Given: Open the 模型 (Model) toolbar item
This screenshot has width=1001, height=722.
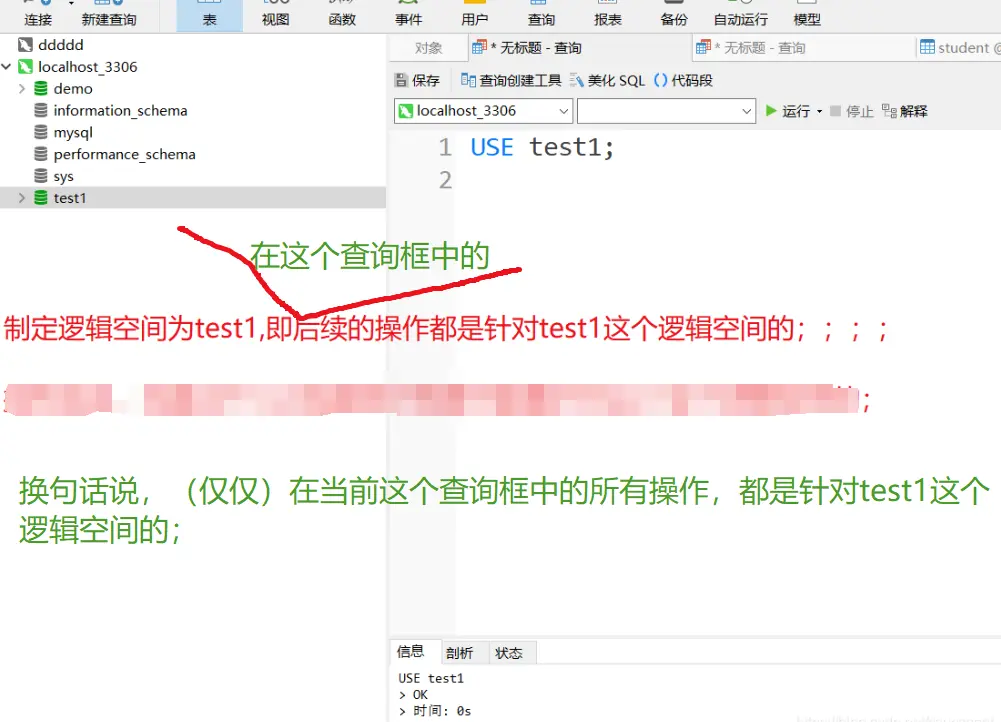Looking at the screenshot, I should [x=807, y=15].
